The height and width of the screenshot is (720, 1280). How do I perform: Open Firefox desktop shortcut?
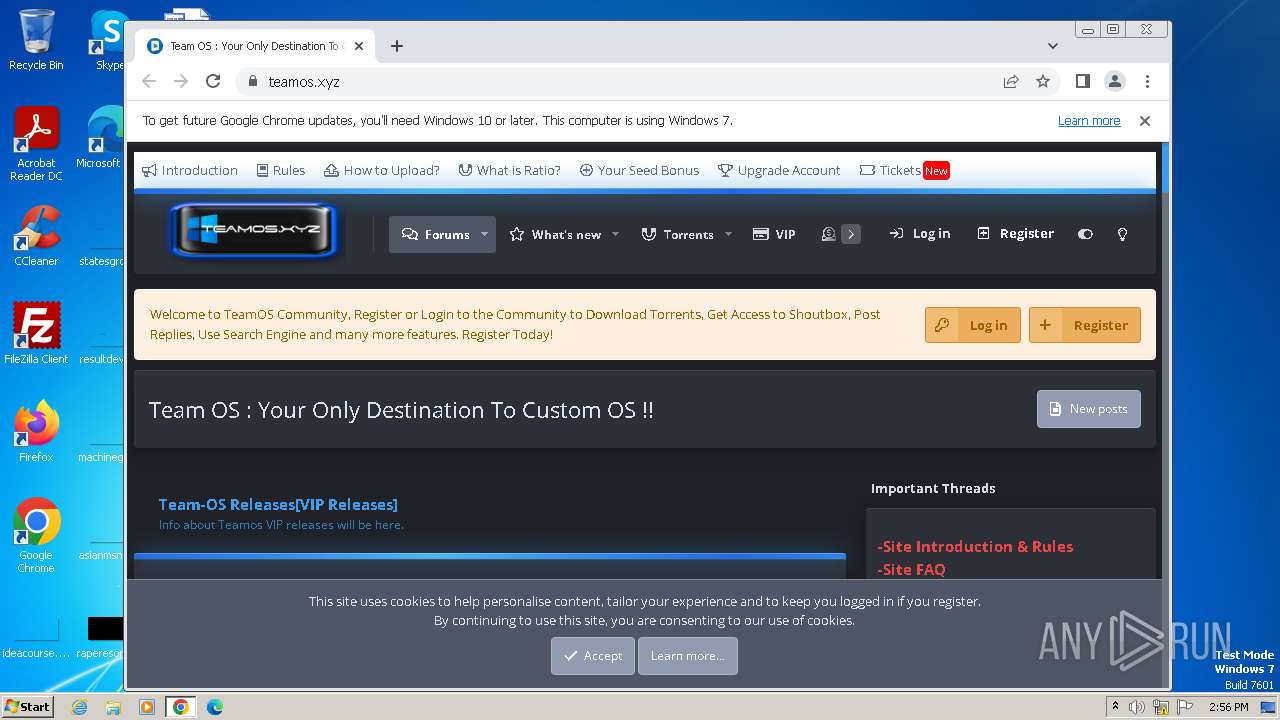[x=36, y=432]
